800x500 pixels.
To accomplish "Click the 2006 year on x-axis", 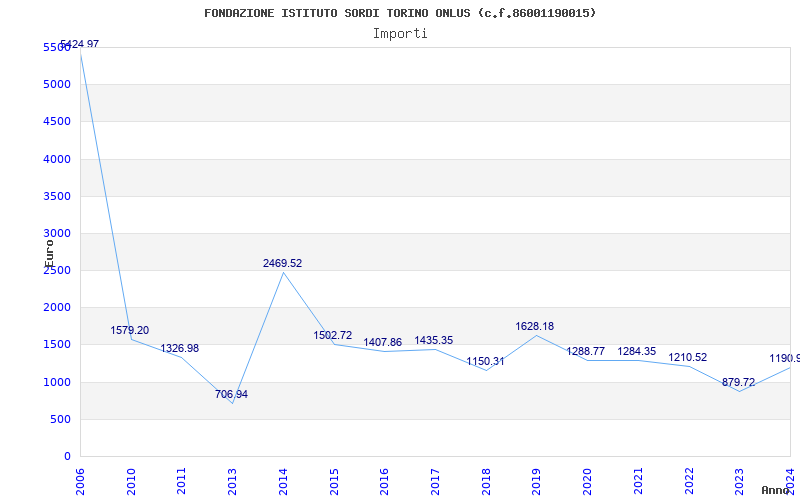I will pyautogui.click(x=81, y=478).
